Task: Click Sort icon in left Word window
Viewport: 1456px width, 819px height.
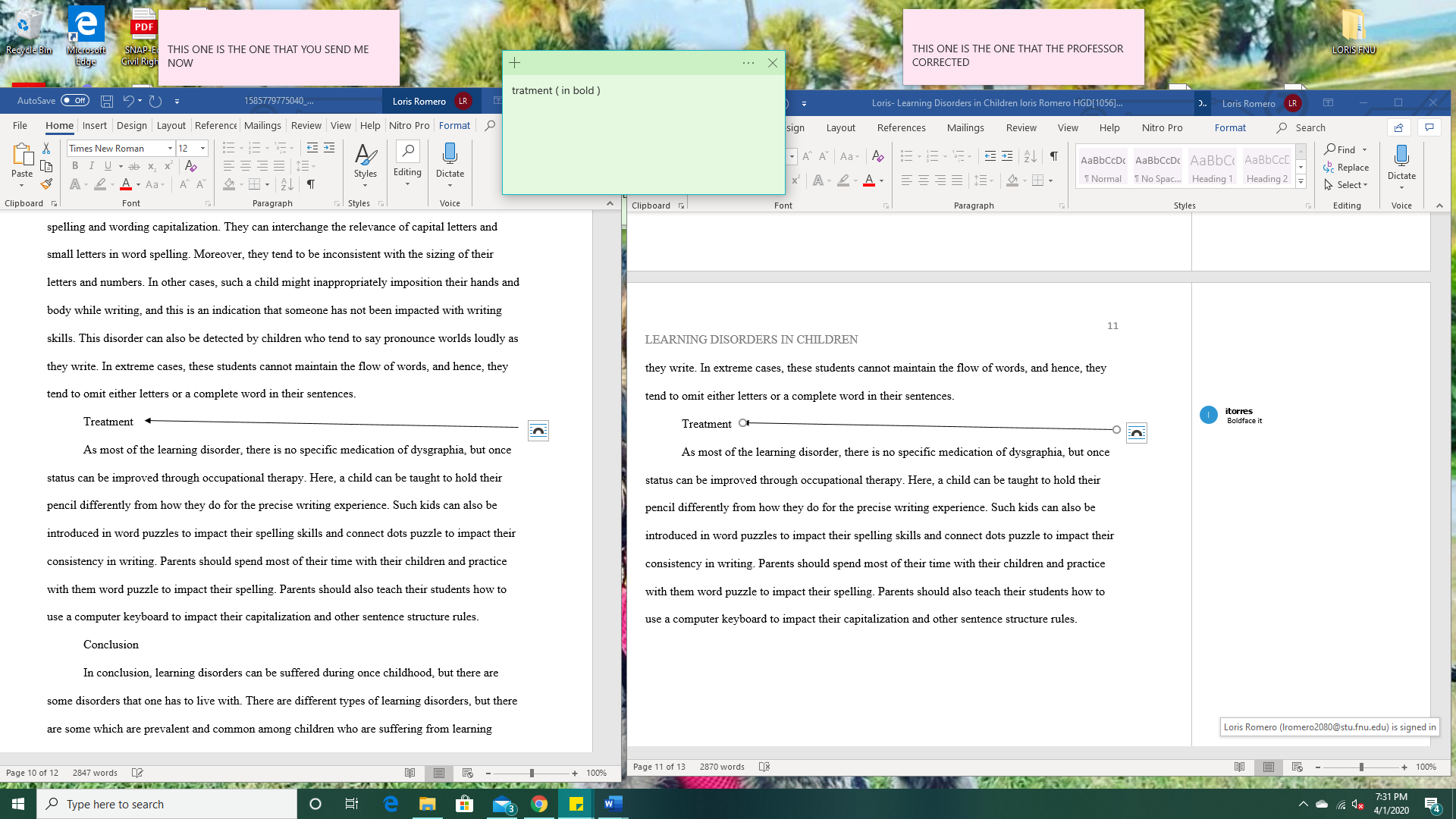Action: pyautogui.click(x=287, y=184)
